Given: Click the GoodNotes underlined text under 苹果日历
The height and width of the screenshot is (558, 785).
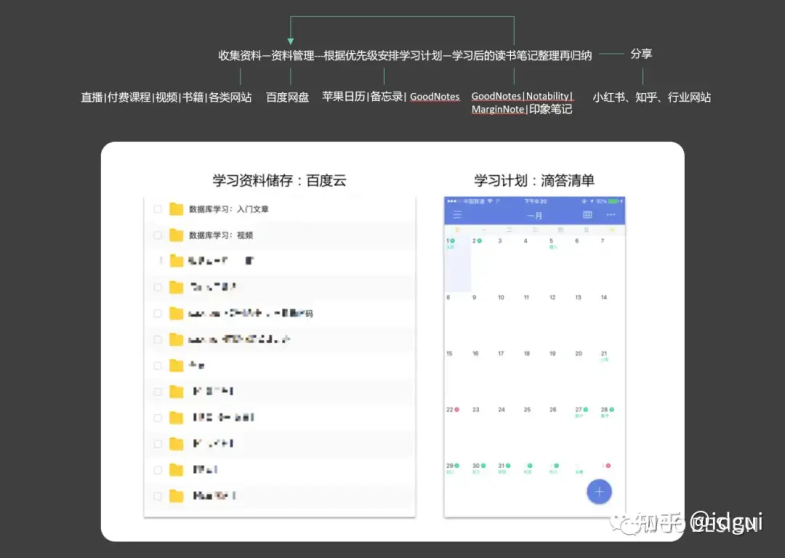Looking at the screenshot, I should [x=435, y=97].
